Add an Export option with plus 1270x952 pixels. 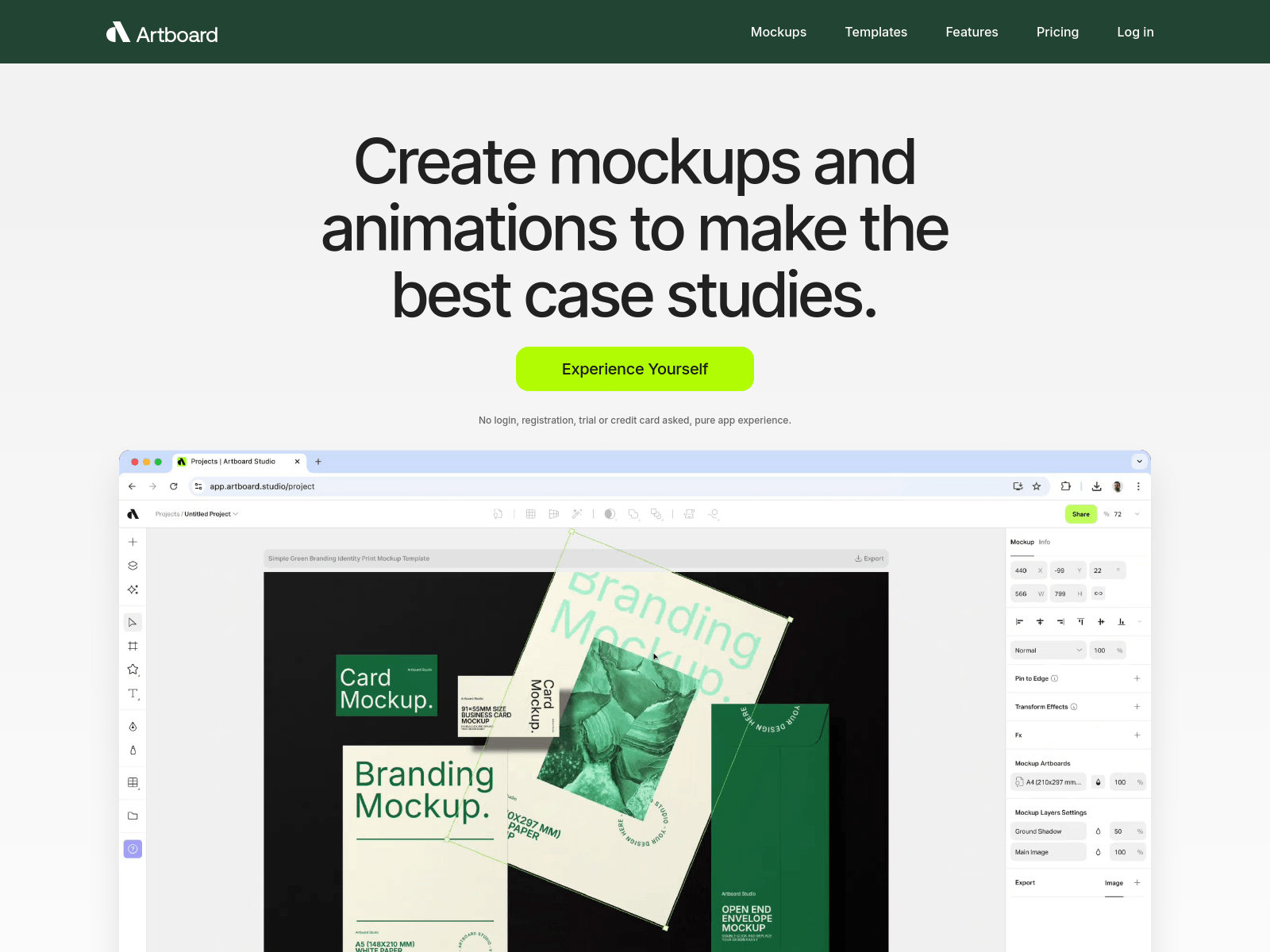[x=1137, y=883]
